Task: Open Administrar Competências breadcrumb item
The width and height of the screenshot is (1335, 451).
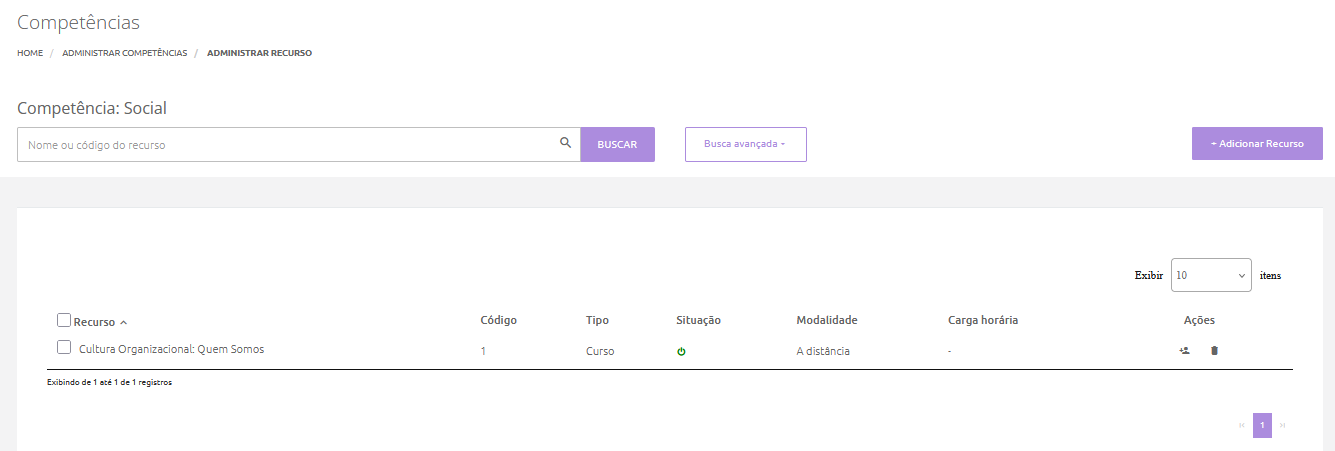Action: 124,53
